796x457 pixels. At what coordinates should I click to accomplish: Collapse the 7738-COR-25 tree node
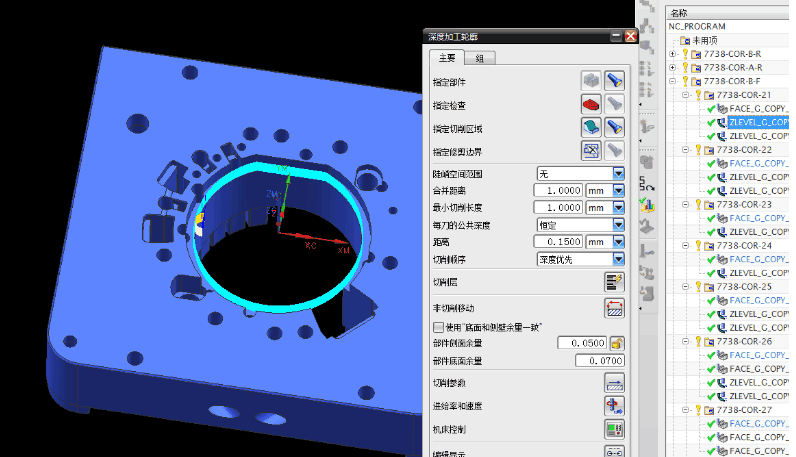[x=685, y=287]
